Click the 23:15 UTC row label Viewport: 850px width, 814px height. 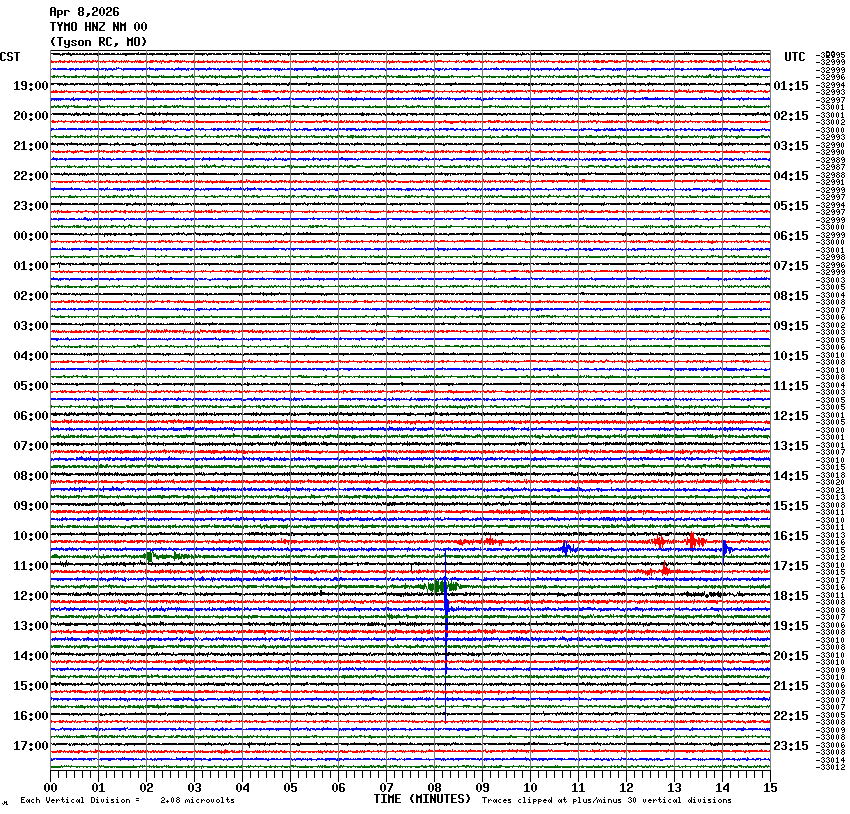click(x=791, y=746)
